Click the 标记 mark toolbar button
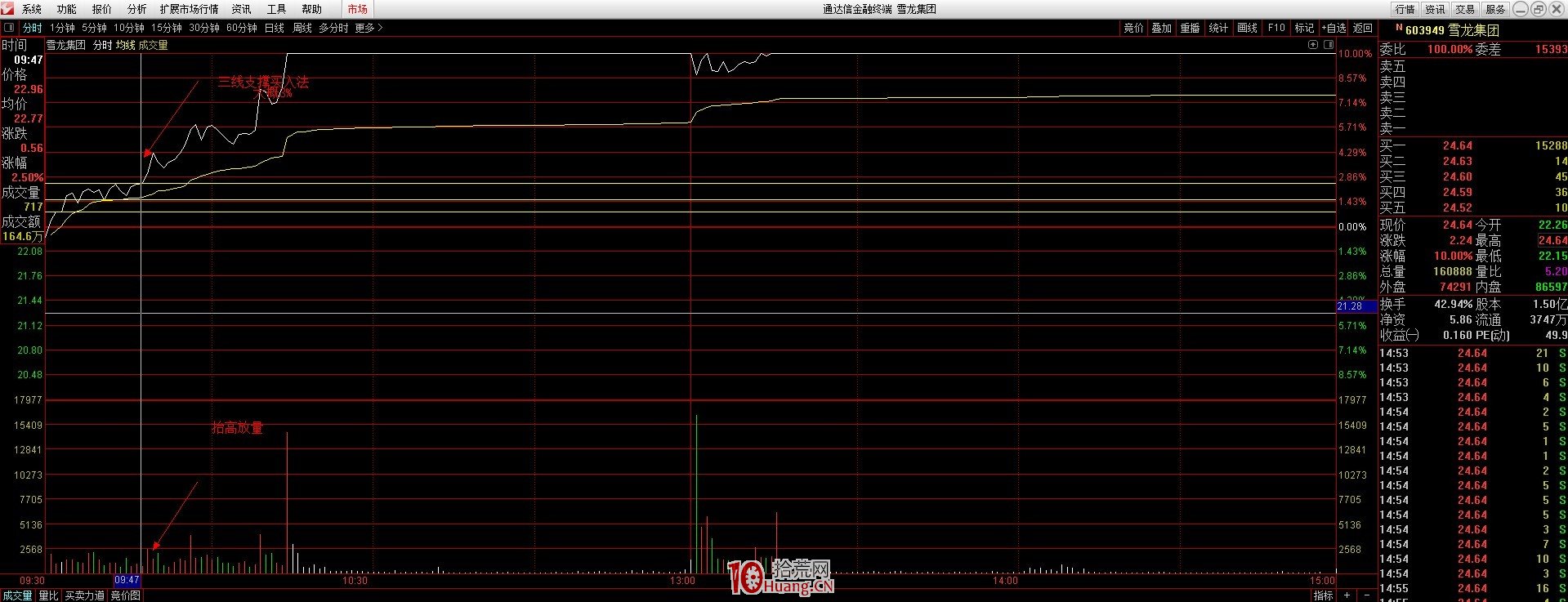The image size is (1568, 602). (x=1305, y=28)
